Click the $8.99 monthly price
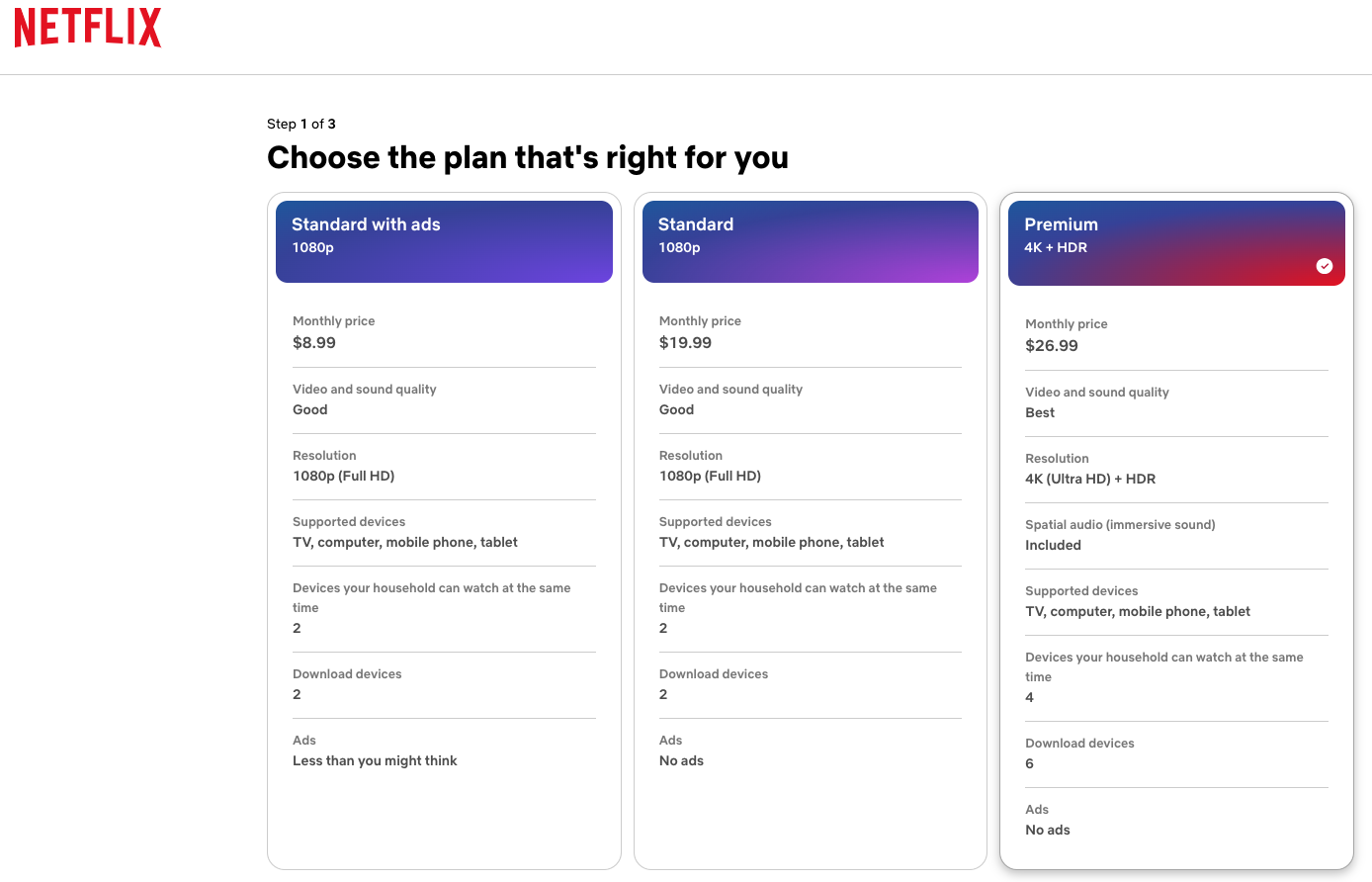 click(314, 343)
